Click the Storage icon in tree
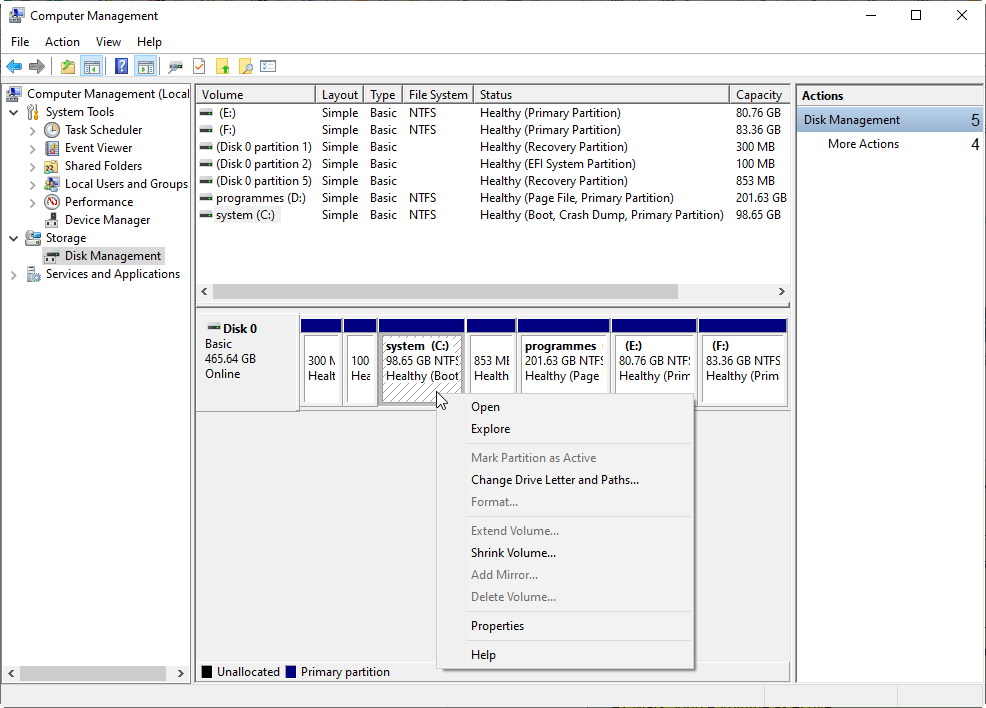This screenshot has height=708, width=986. [x=33, y=238]
